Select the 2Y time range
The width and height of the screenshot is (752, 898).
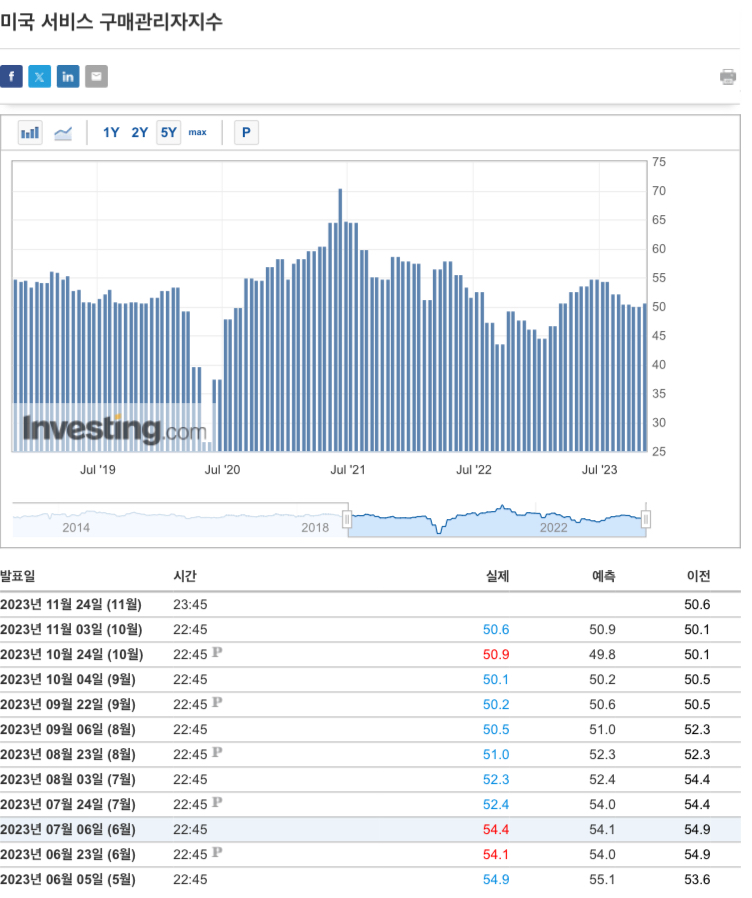[140, 133]
